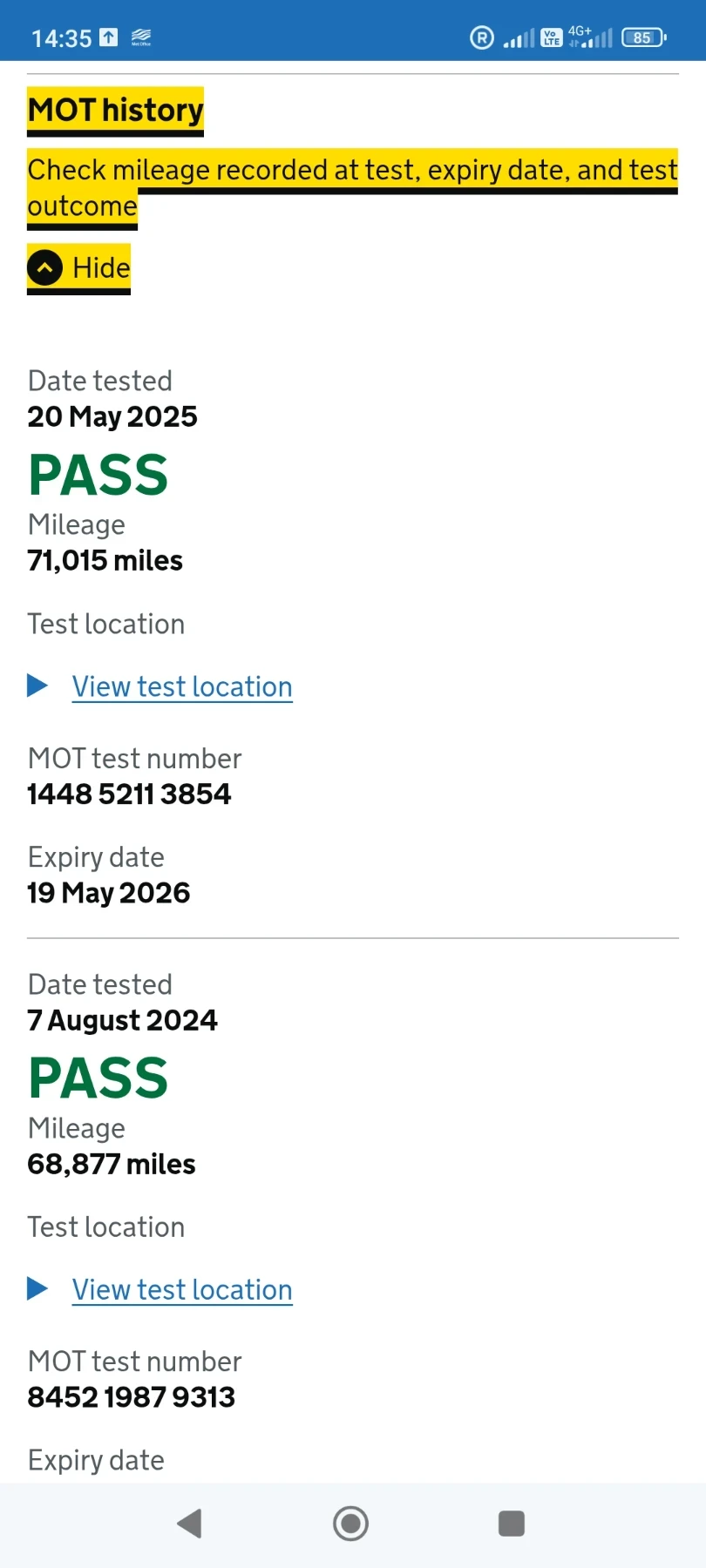Open View test location link under 68,877 miles
The height and width of the screenshot is (1568, 706).
point(182,1289)
